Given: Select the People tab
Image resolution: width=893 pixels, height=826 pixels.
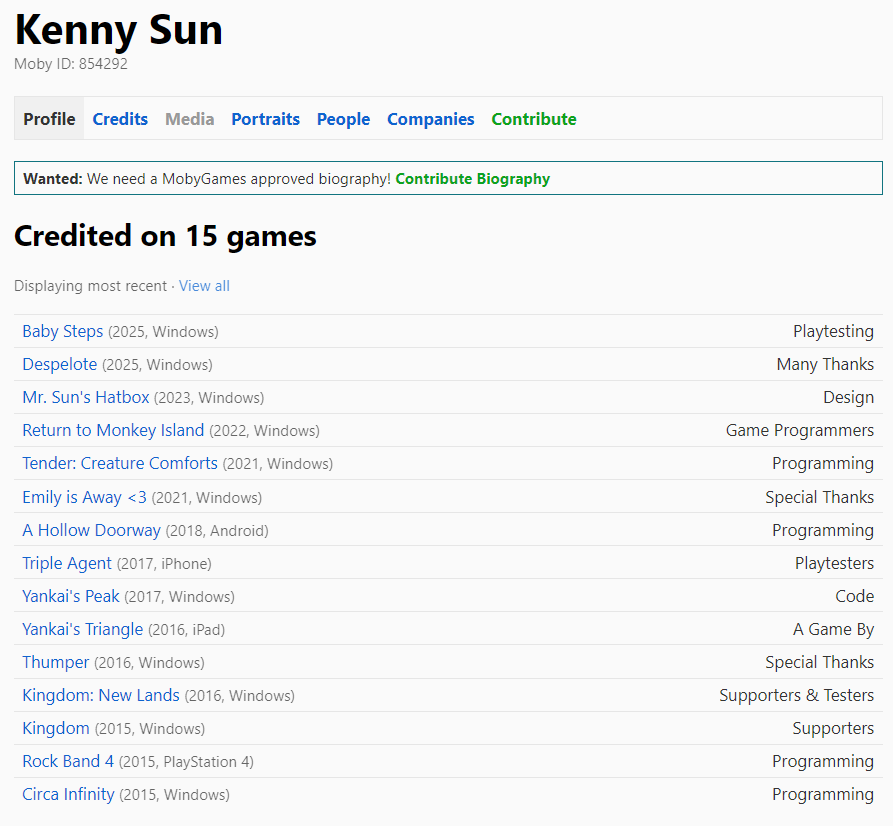Looking at the screenshot, I should [x=343, y=119].
